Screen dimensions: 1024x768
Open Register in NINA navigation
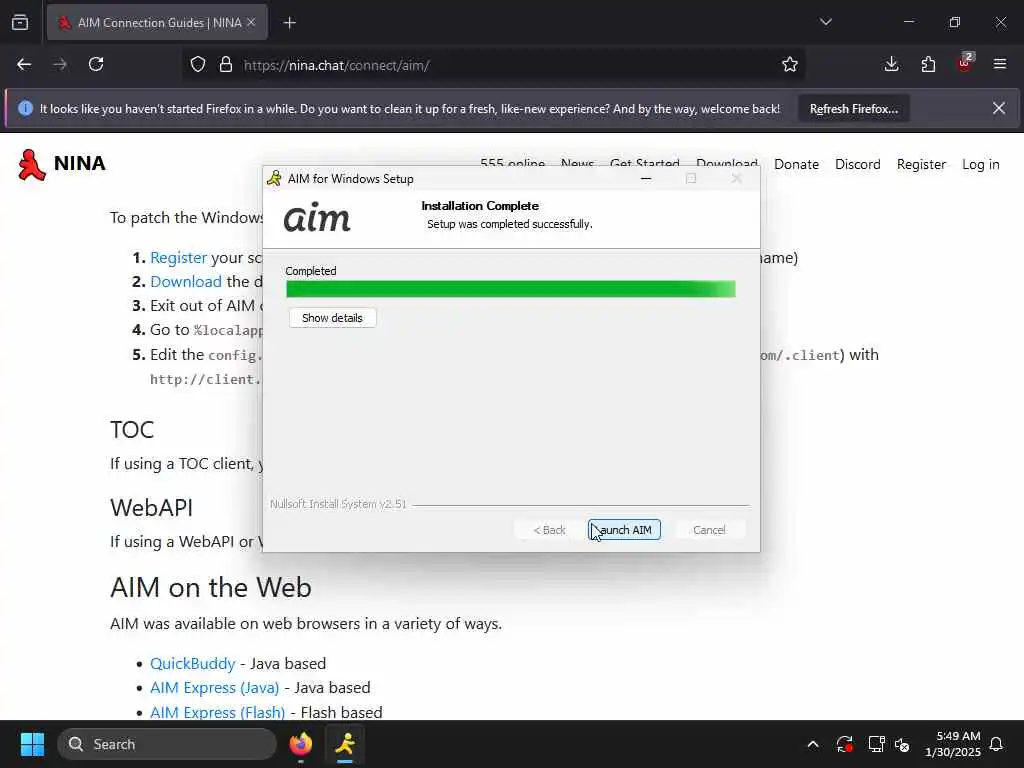coord(921,165)
